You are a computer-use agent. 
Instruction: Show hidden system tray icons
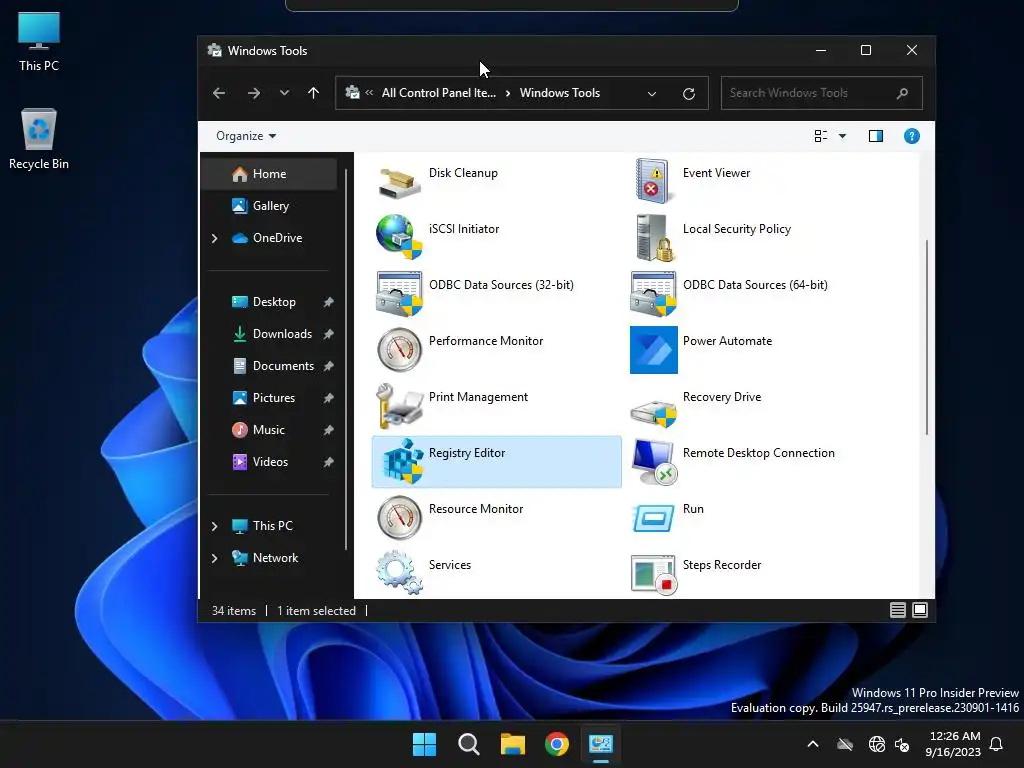813,744
